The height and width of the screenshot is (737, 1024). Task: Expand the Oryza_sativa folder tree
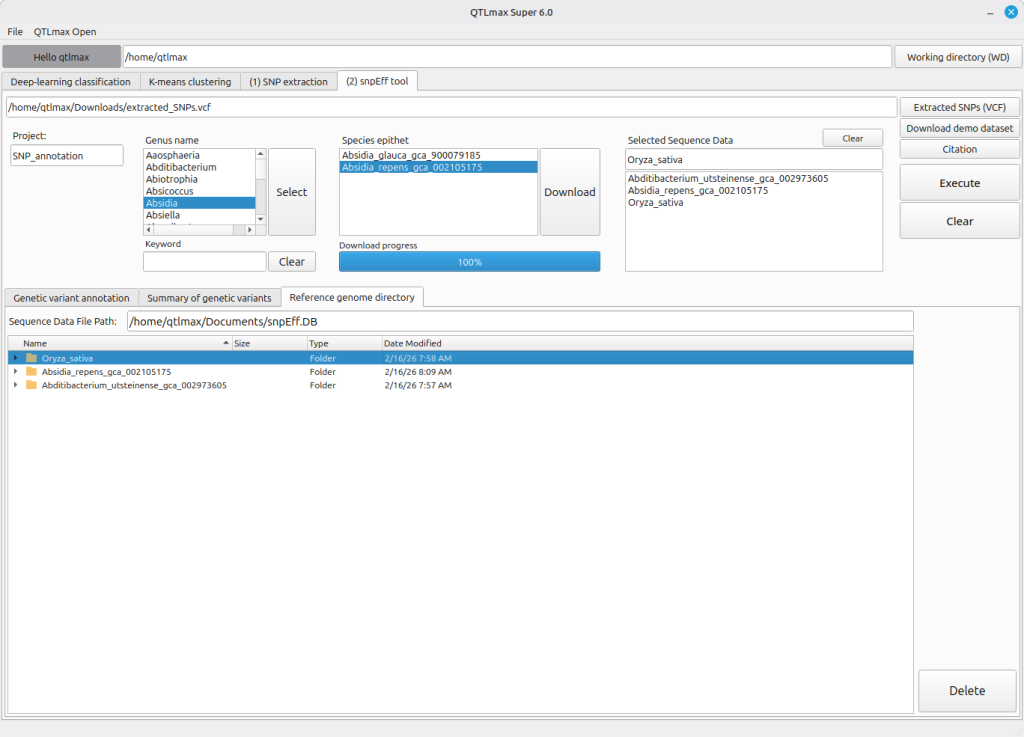tap(15, 358)
